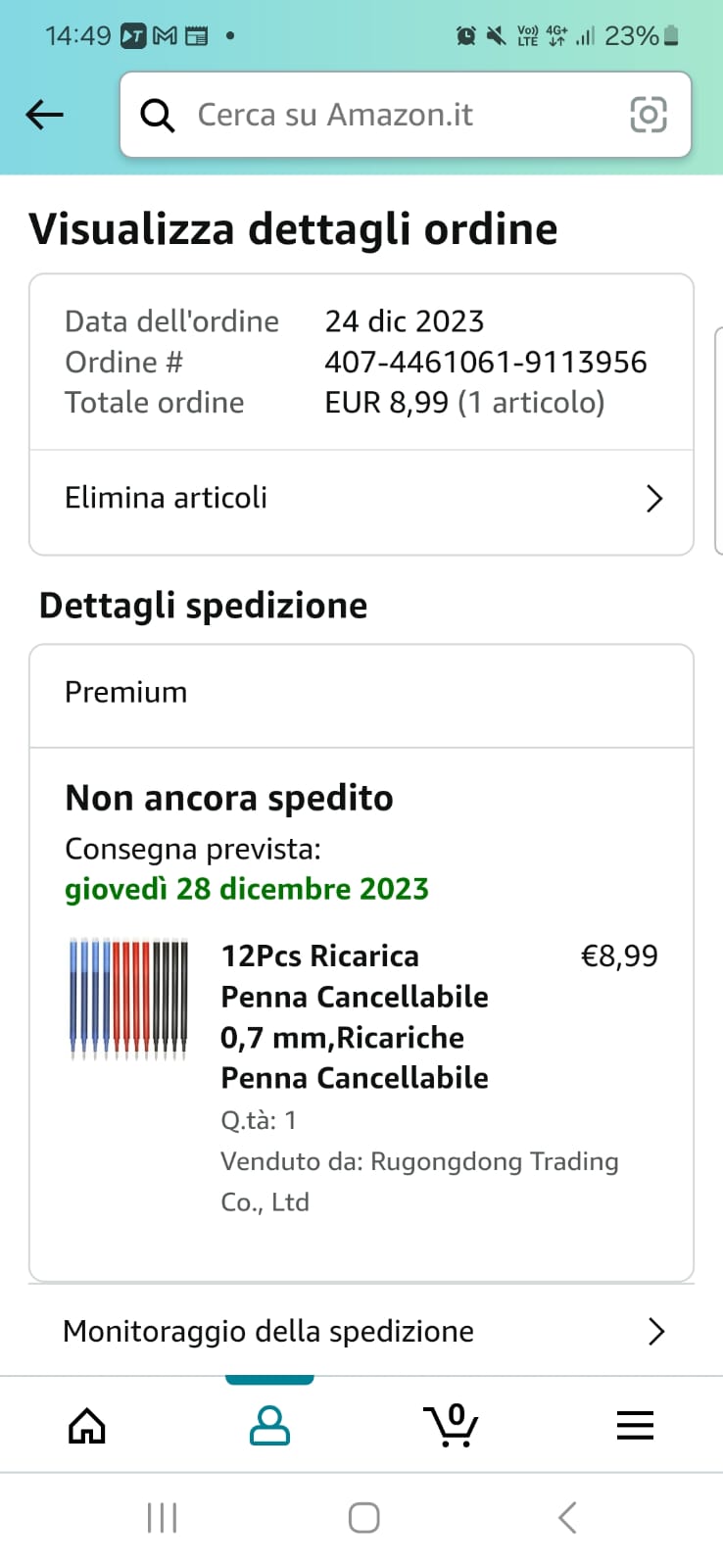Open 12Pcs Ricarica Penna Cancellabile title
This screenshot has width=723, height=1568.
355,1016
